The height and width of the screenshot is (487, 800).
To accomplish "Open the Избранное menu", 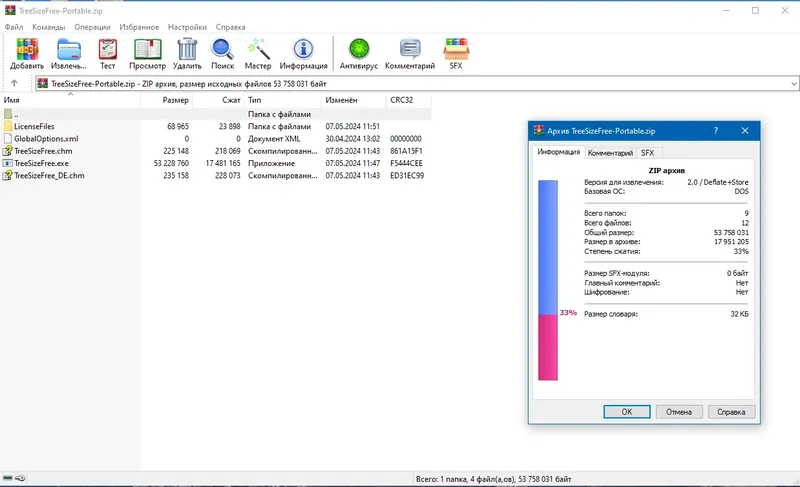I will pyautogui.click(x=139, y=27).
